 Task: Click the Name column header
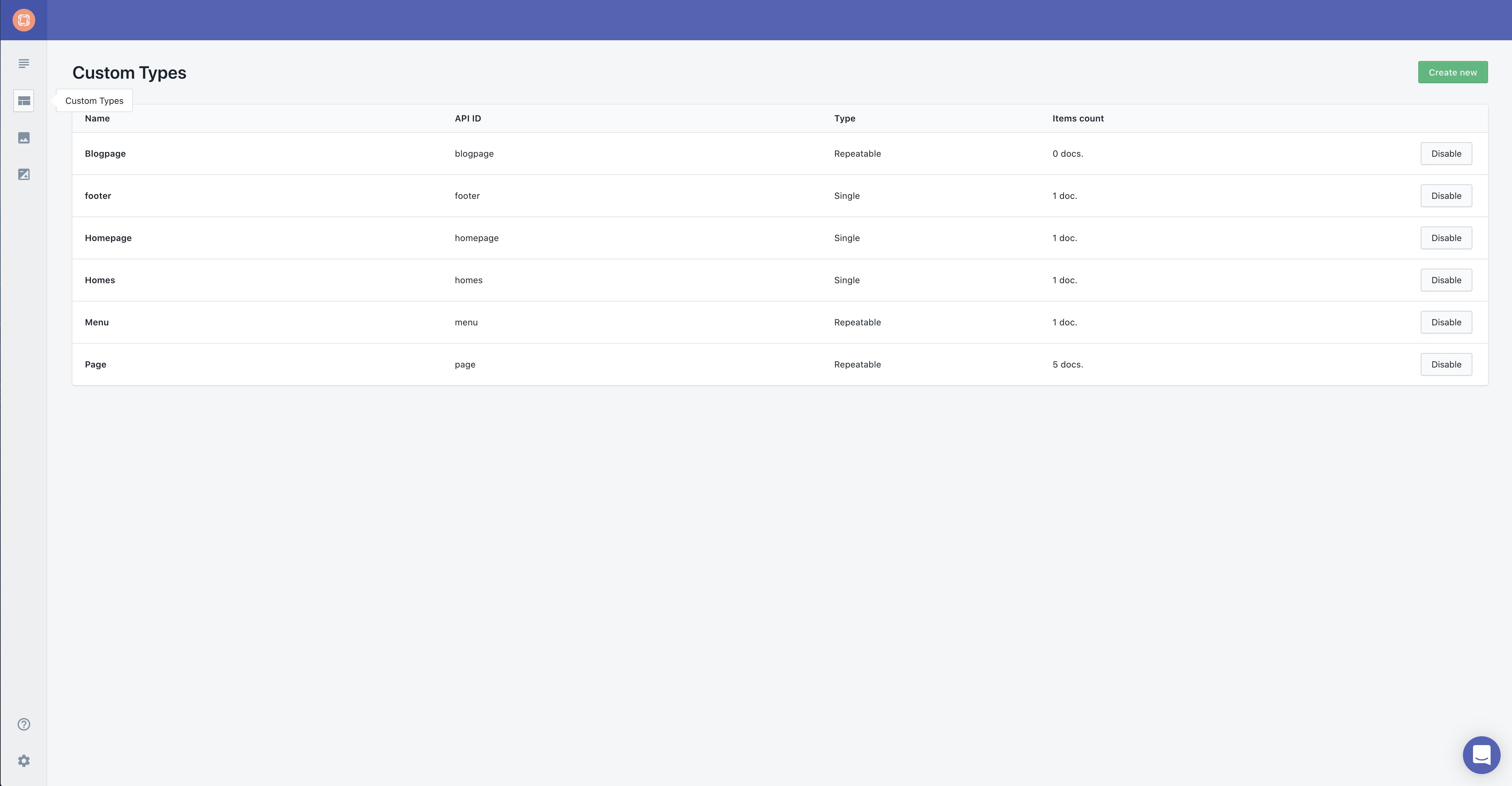98,119
